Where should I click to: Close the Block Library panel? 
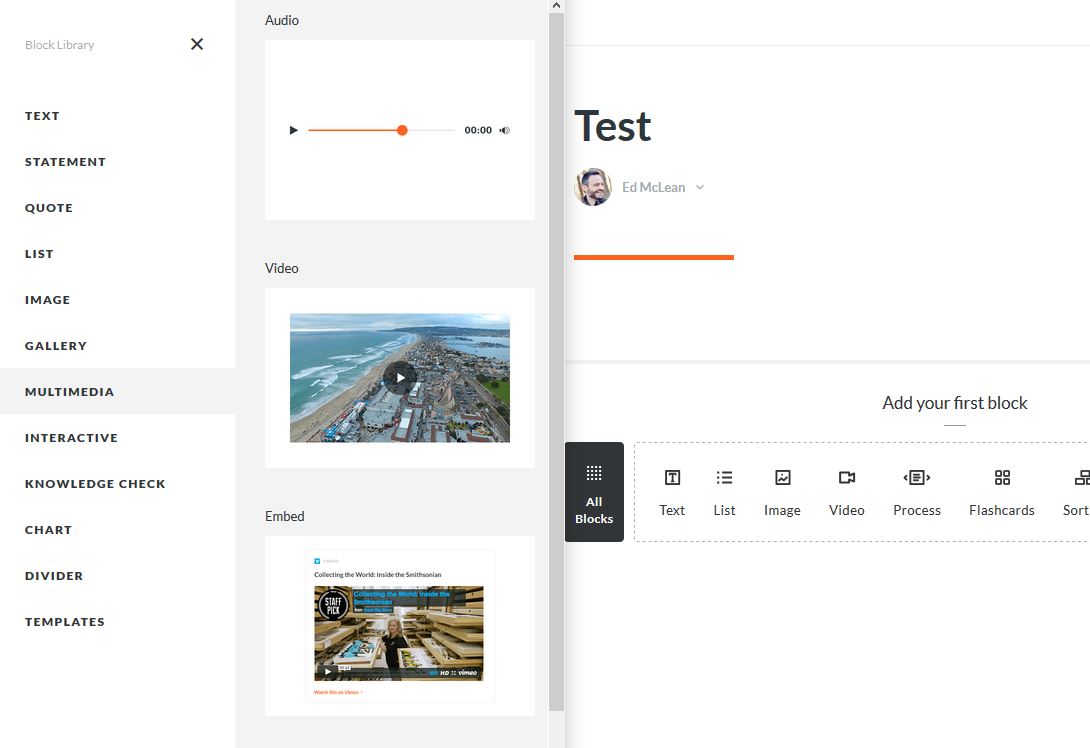197,44
